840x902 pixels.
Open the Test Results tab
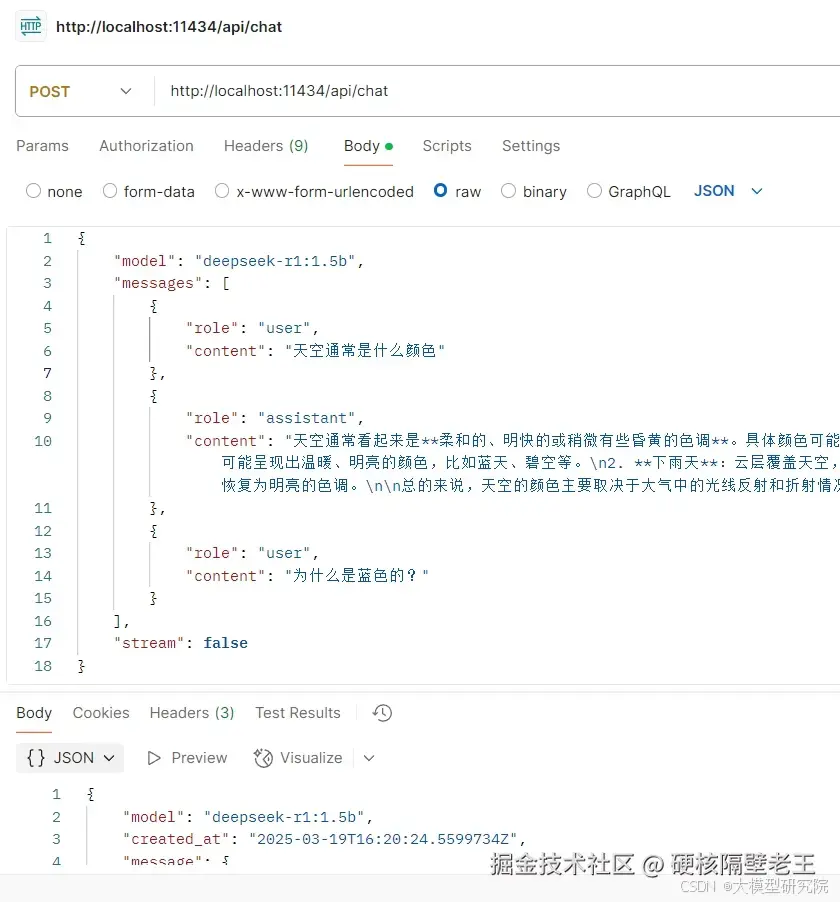click(x=298, y=713)
